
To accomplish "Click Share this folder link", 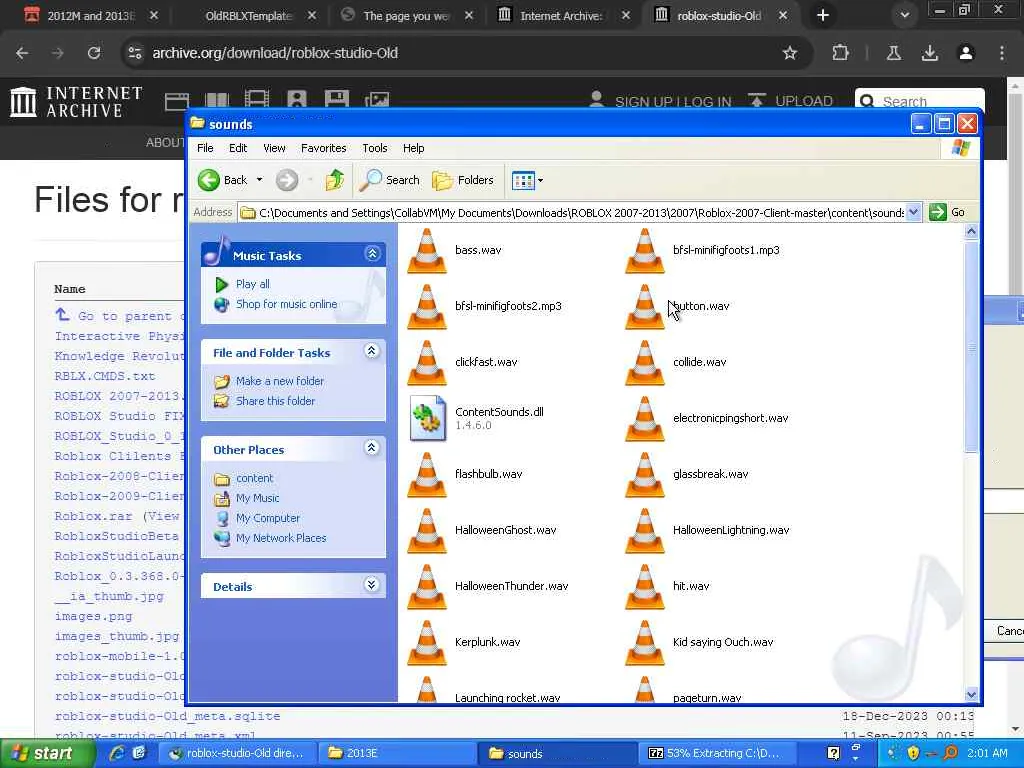I will 275,401.
